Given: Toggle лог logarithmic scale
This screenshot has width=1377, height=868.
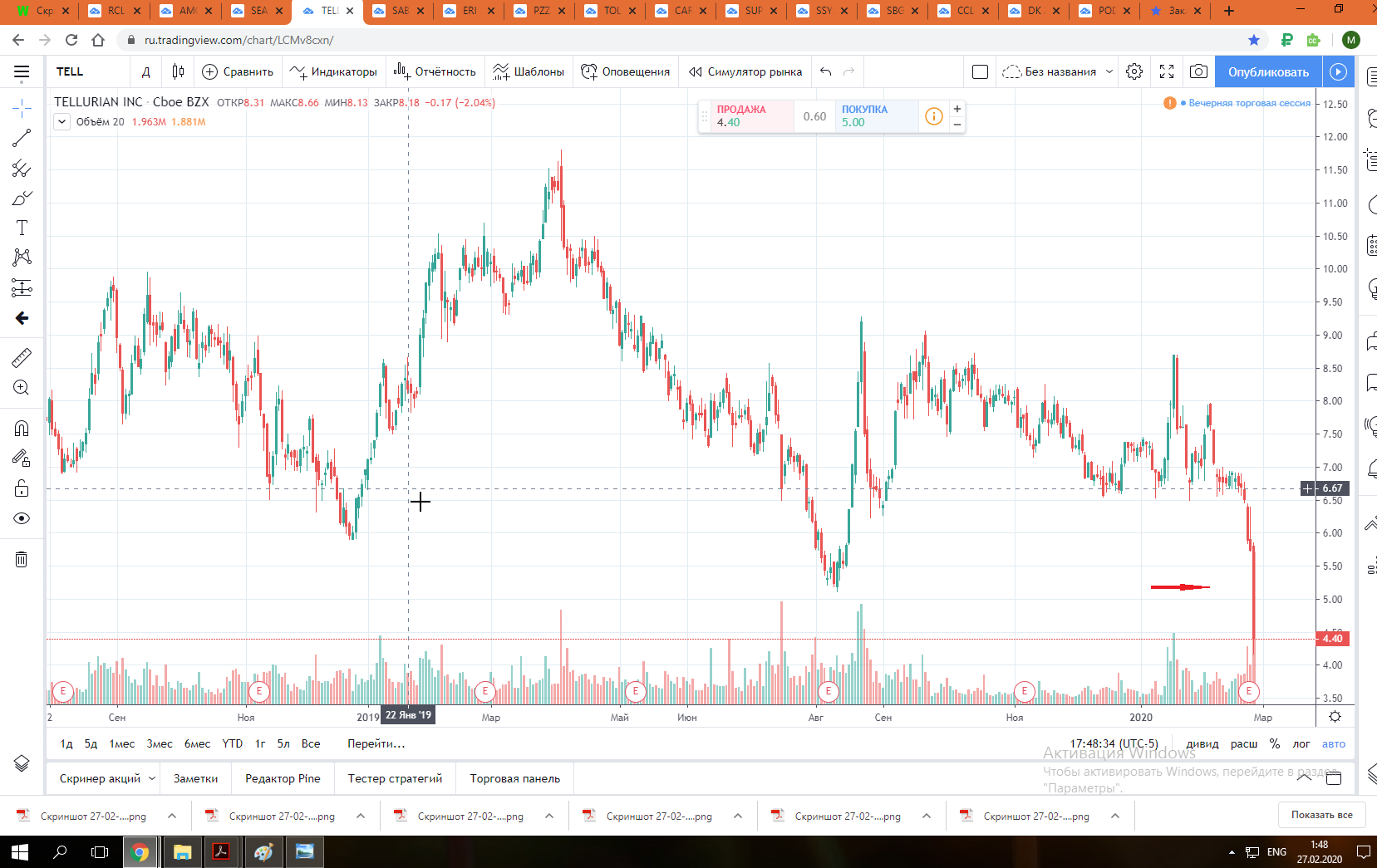Looking at the screenshot, I should [1301, 743].
